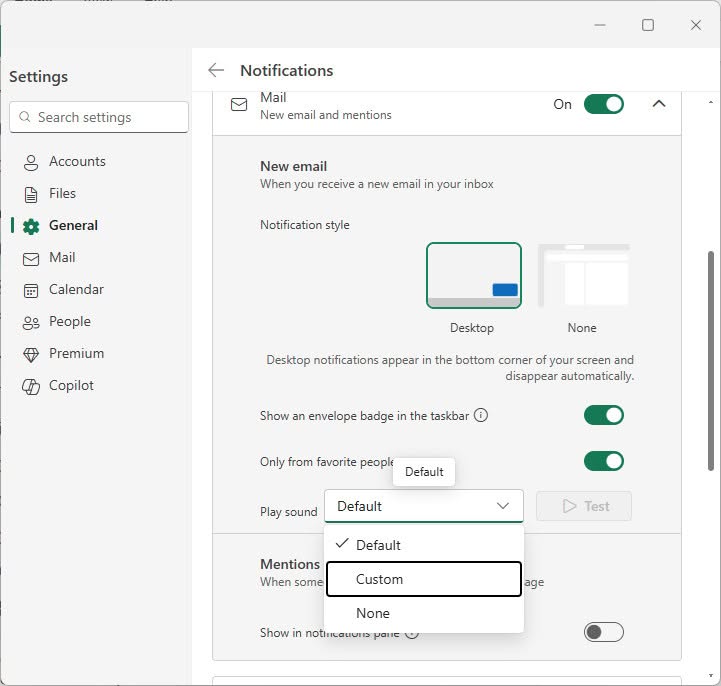Maximize the settings window

coord(648,25)
